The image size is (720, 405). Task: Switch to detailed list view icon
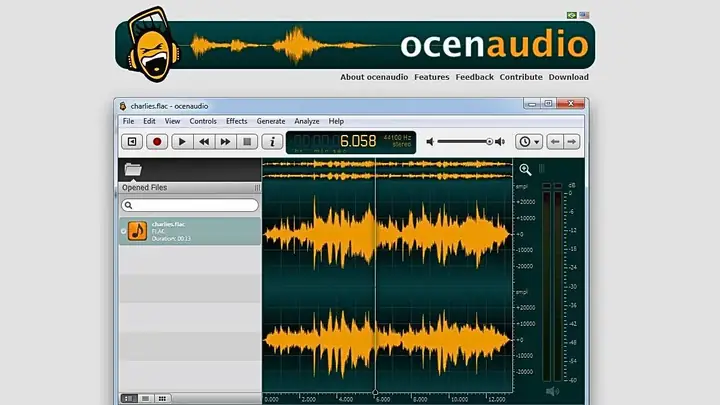pos(129,399)
